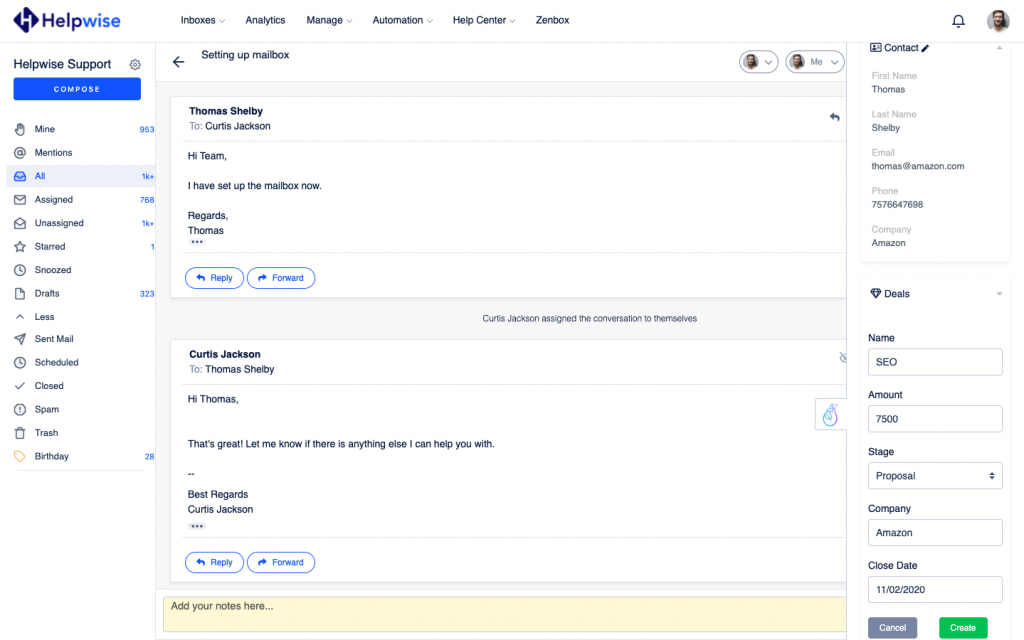The image size is (1024, 640).
Task: Open the Trash folder
Action: 46,433
